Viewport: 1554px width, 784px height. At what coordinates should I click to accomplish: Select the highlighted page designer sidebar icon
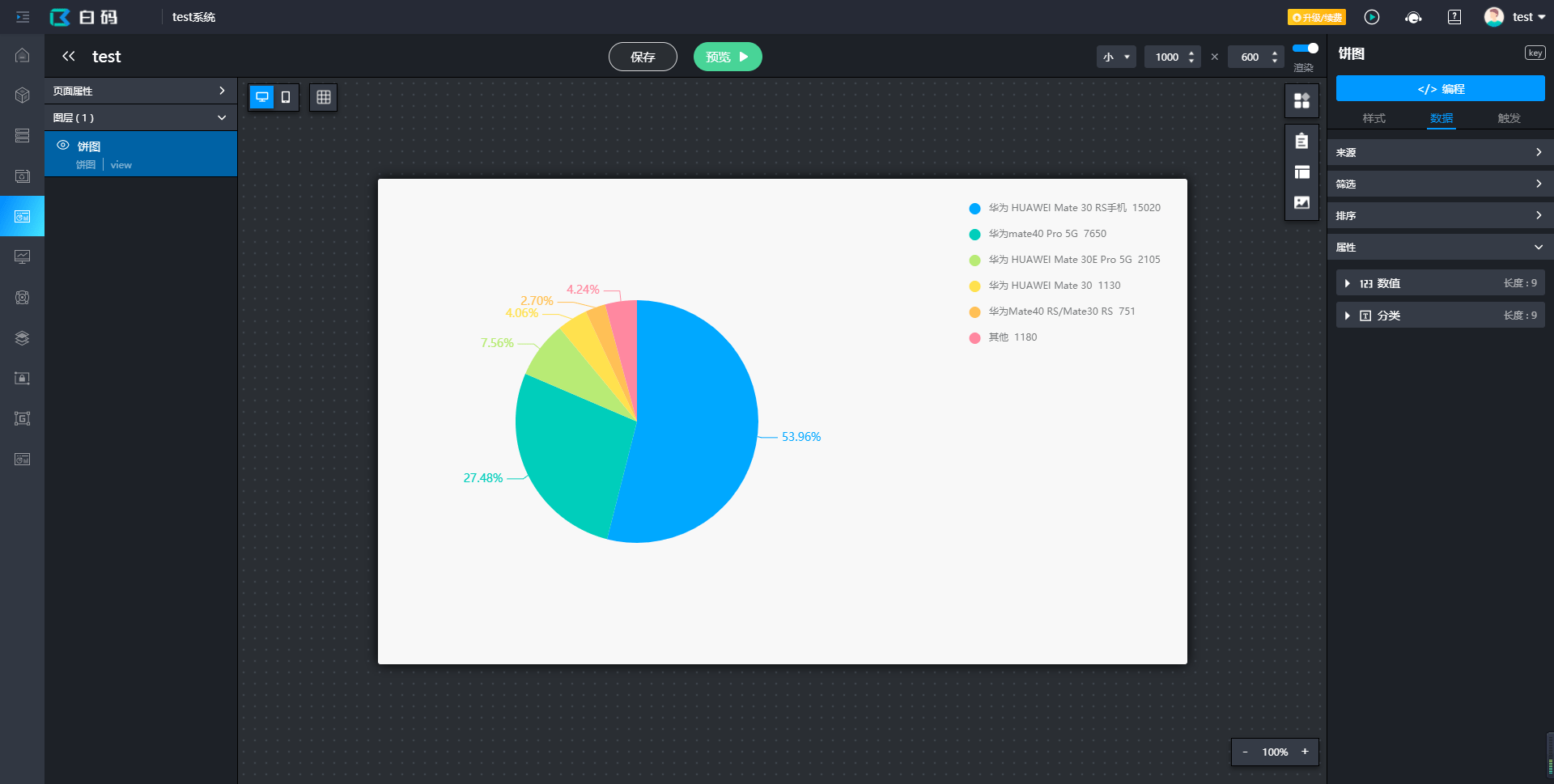tap(23, 217)
